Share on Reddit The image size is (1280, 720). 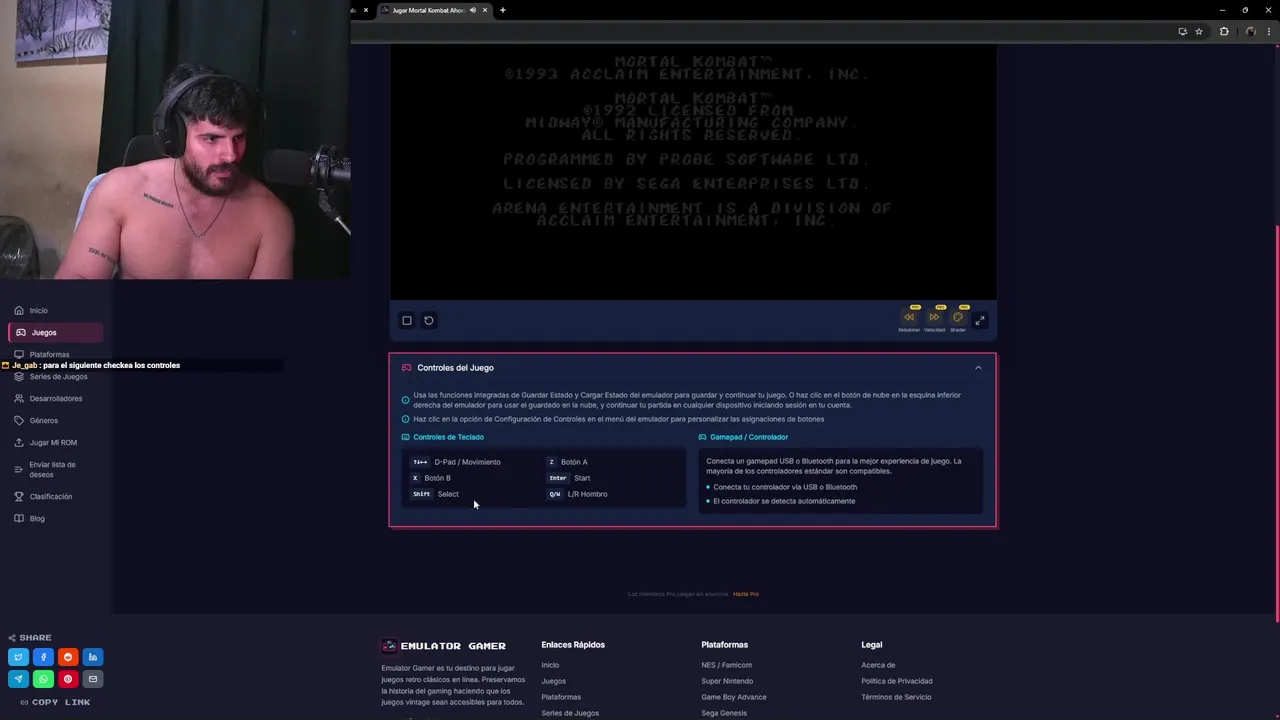pos(68,657)
